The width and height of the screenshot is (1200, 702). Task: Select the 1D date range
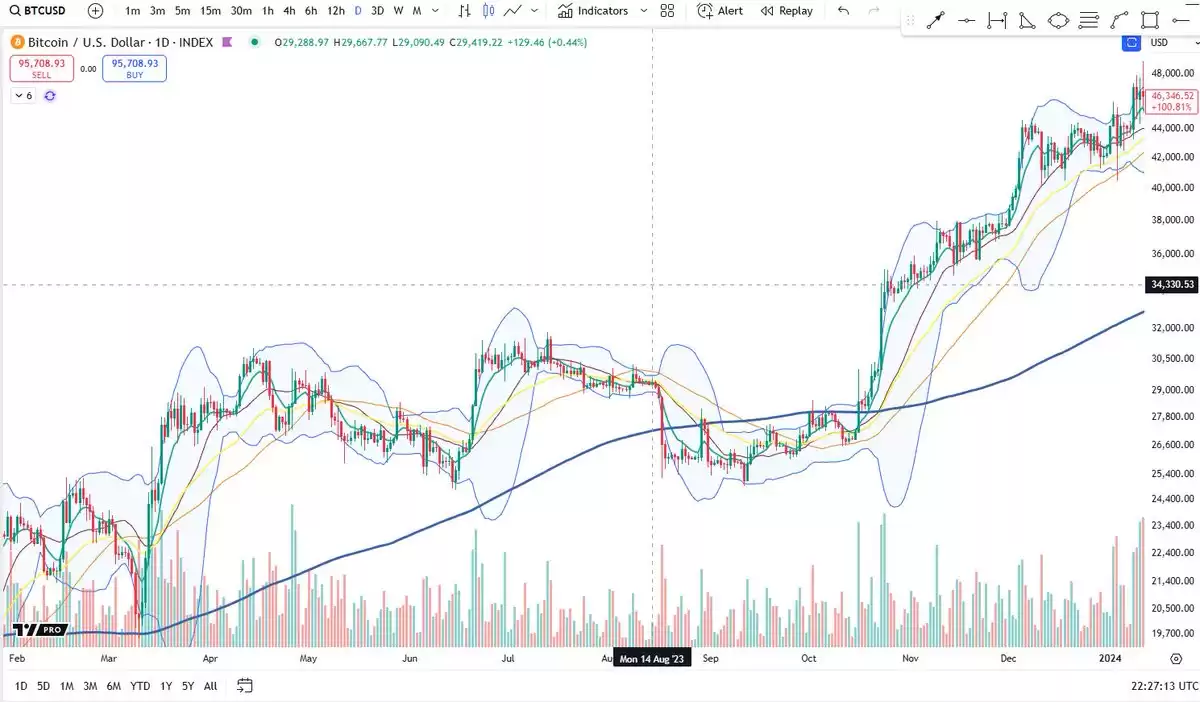pyautogui.click(x=21, y=686)
